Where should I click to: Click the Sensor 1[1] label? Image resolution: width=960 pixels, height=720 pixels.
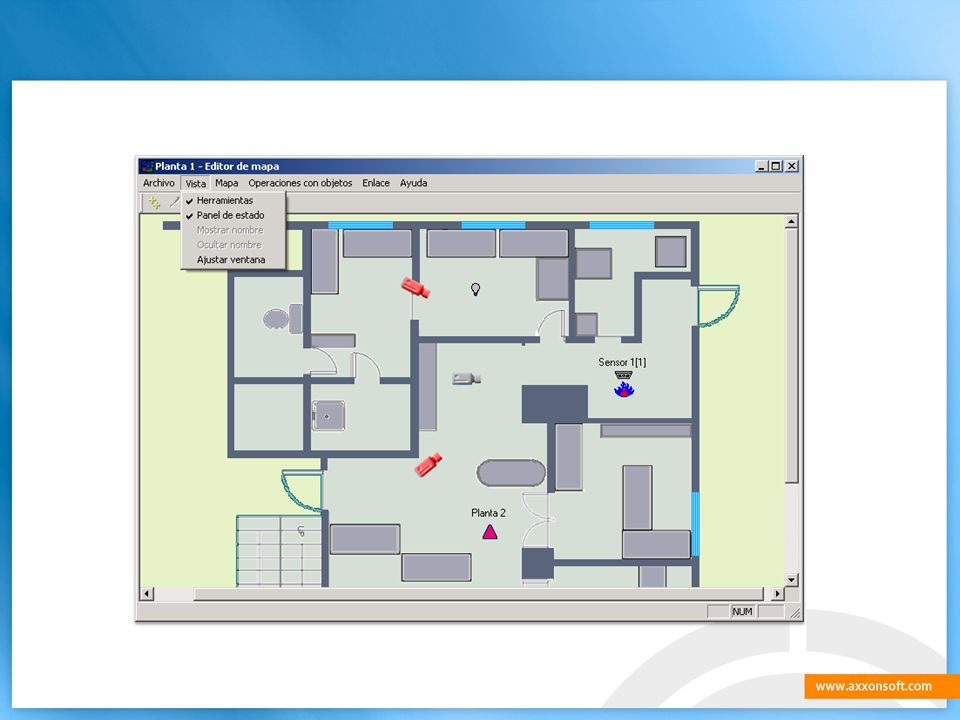point(622,362)
